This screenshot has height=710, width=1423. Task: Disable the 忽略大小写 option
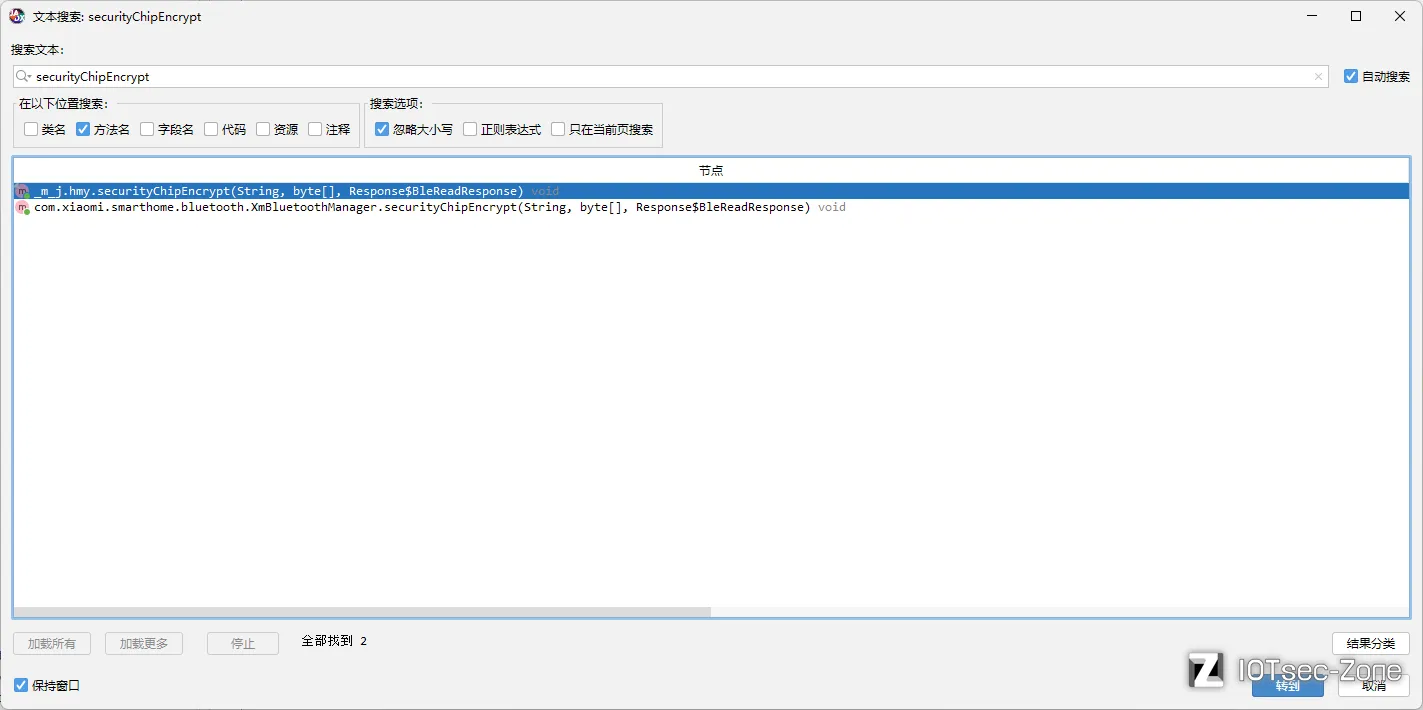pyautogui.click(x=381, y=128)
